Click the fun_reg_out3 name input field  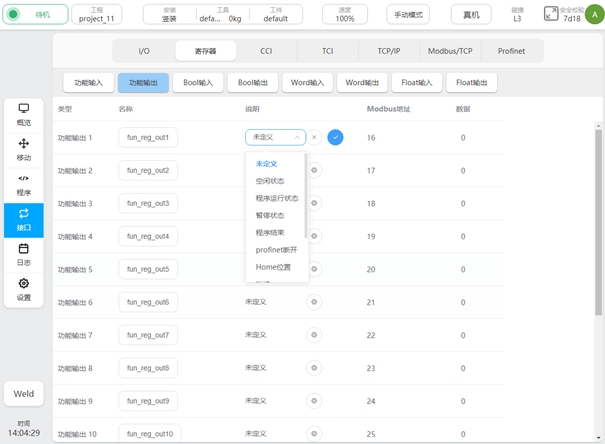[x=148, y=203]
